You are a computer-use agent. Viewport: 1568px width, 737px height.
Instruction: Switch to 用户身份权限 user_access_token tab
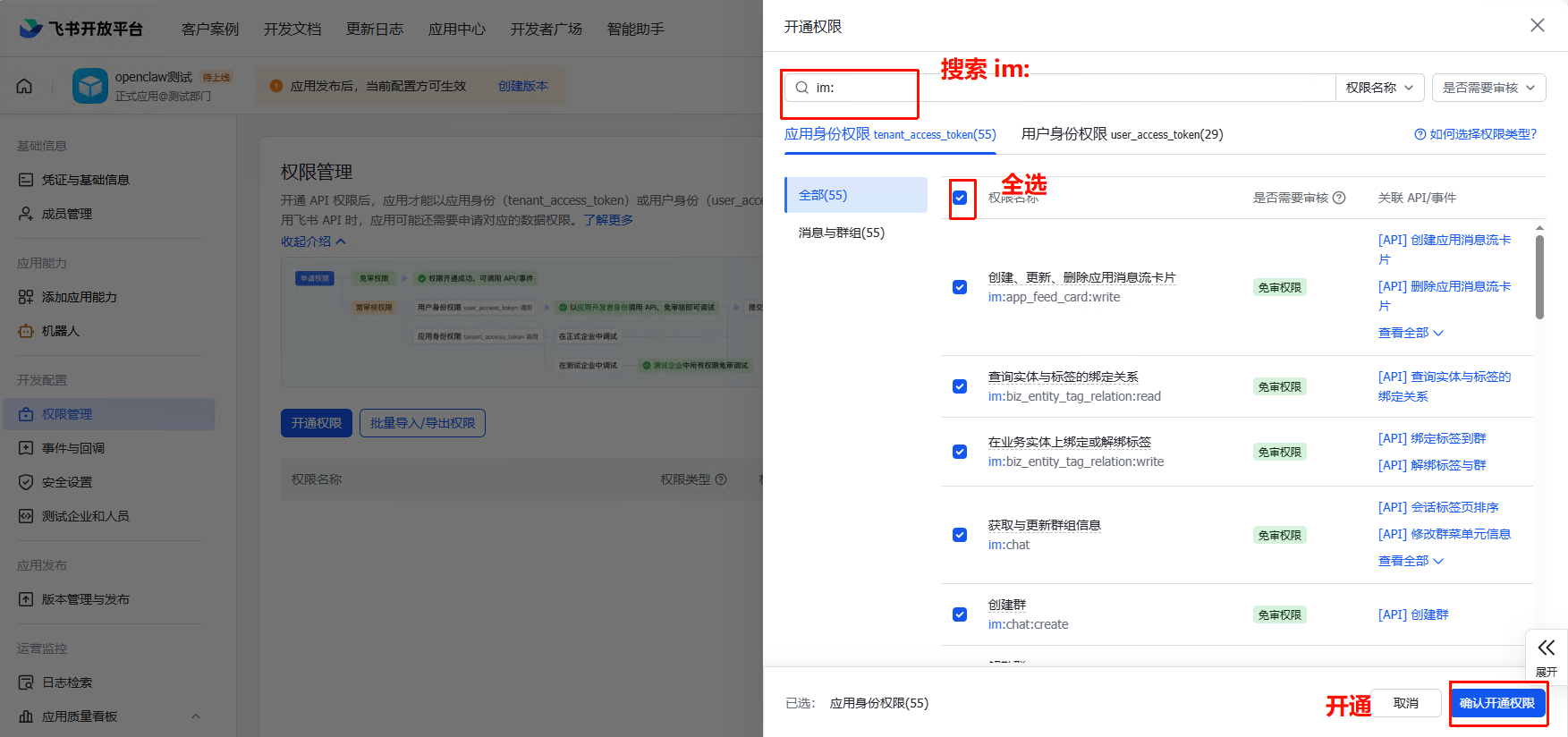click(1122, 134)
